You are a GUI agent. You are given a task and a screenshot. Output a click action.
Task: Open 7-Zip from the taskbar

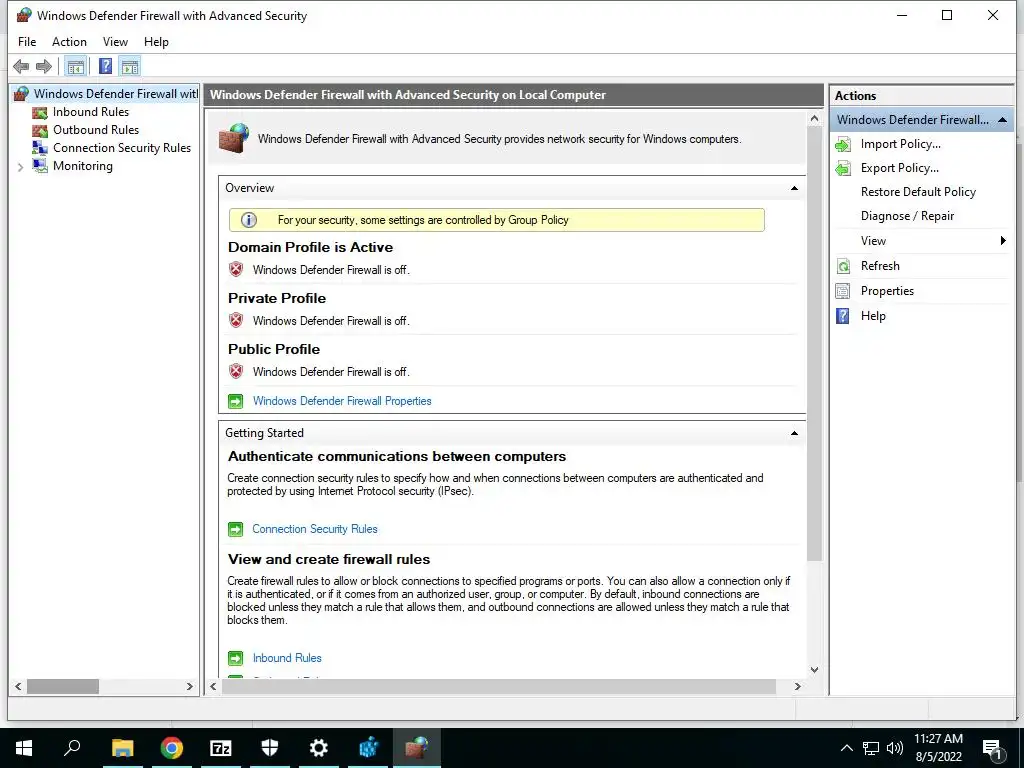221,748
